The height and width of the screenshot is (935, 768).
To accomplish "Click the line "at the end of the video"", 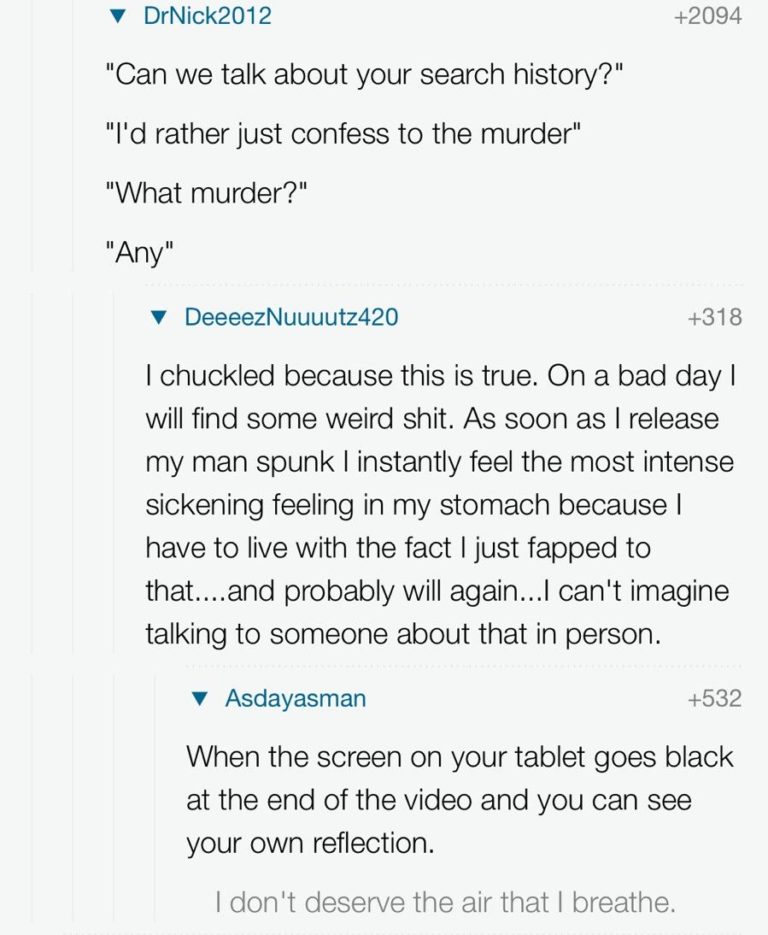I will [x=438, y=800].
